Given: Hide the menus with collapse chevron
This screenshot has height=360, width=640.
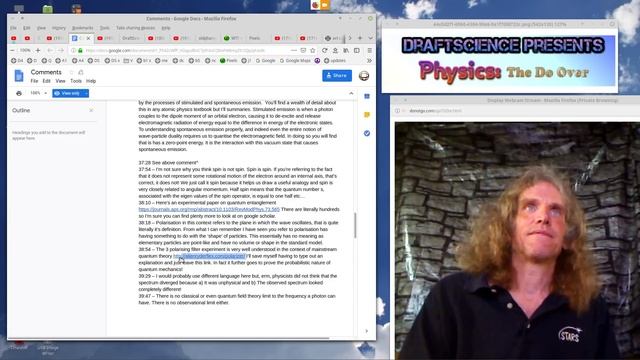Looking at the screenshot, I should pos(351,93).
